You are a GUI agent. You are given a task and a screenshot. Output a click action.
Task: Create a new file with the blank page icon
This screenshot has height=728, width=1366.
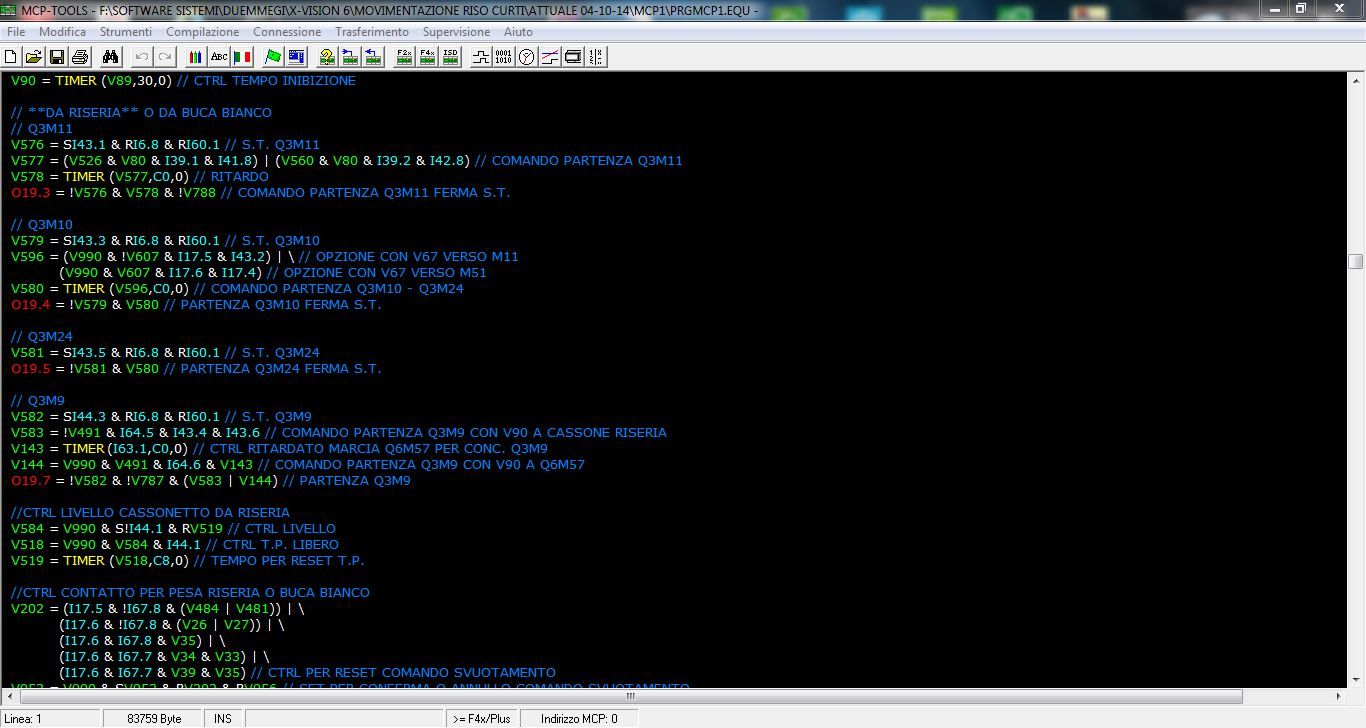(x=13, y=57)
